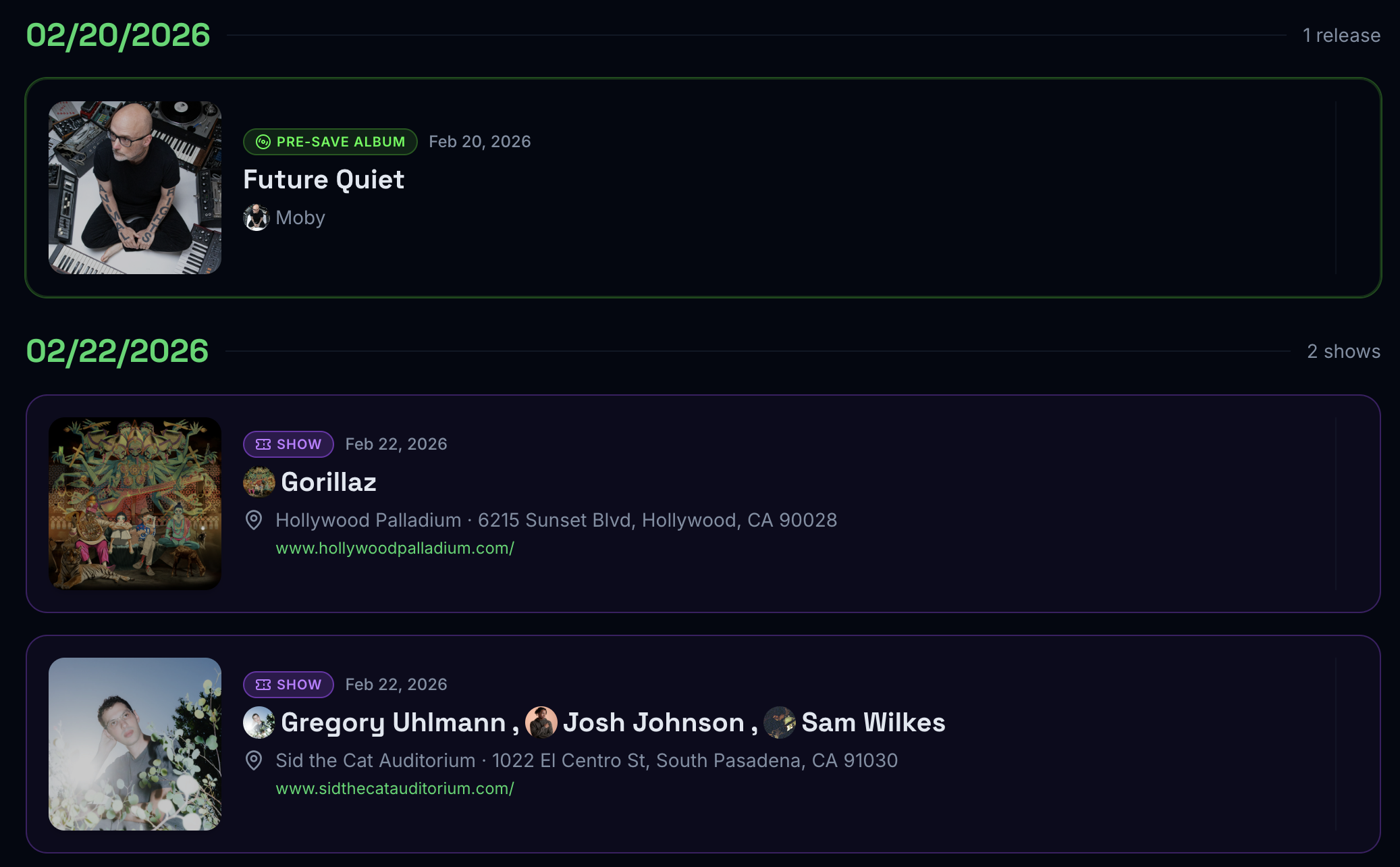
Task: Click Gregory Uhlmann's round avatar icon
Action: (259, 722)
